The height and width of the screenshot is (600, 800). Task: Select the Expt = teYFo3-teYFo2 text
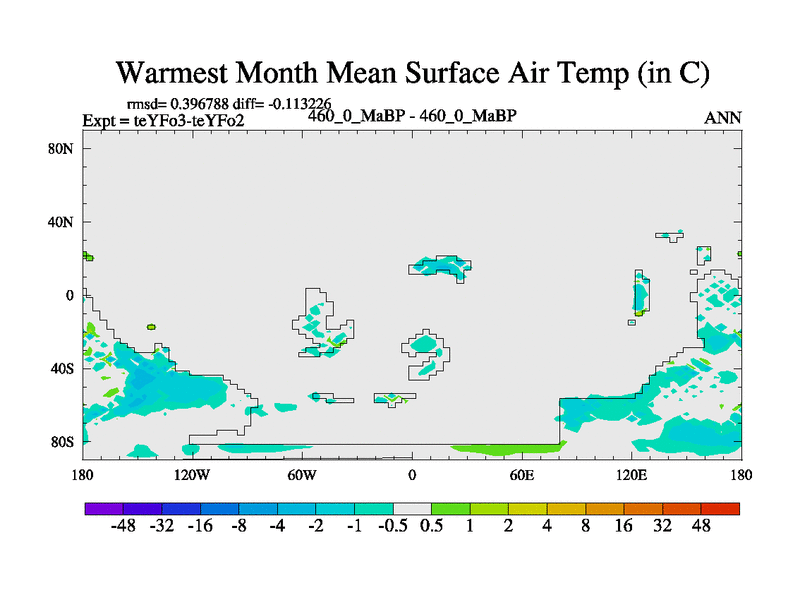[163, 121]
